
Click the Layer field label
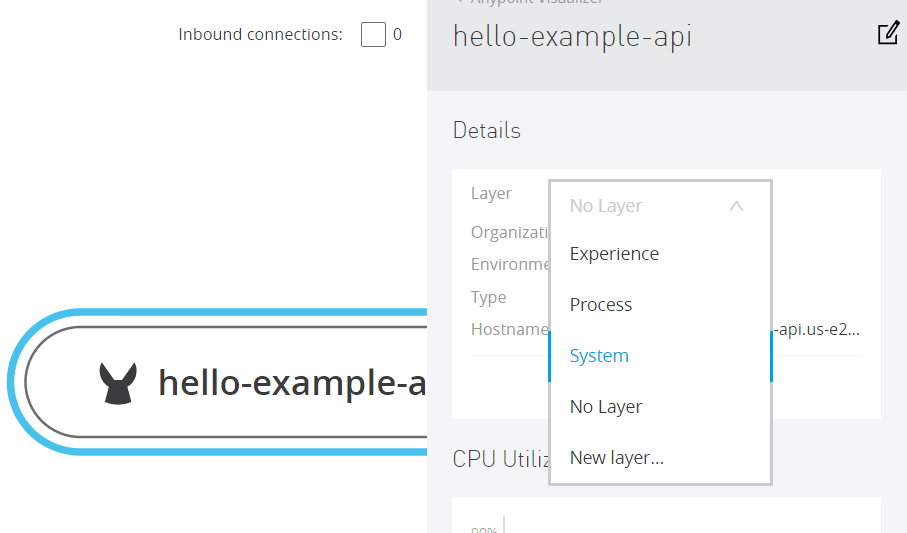pos(491,193)
